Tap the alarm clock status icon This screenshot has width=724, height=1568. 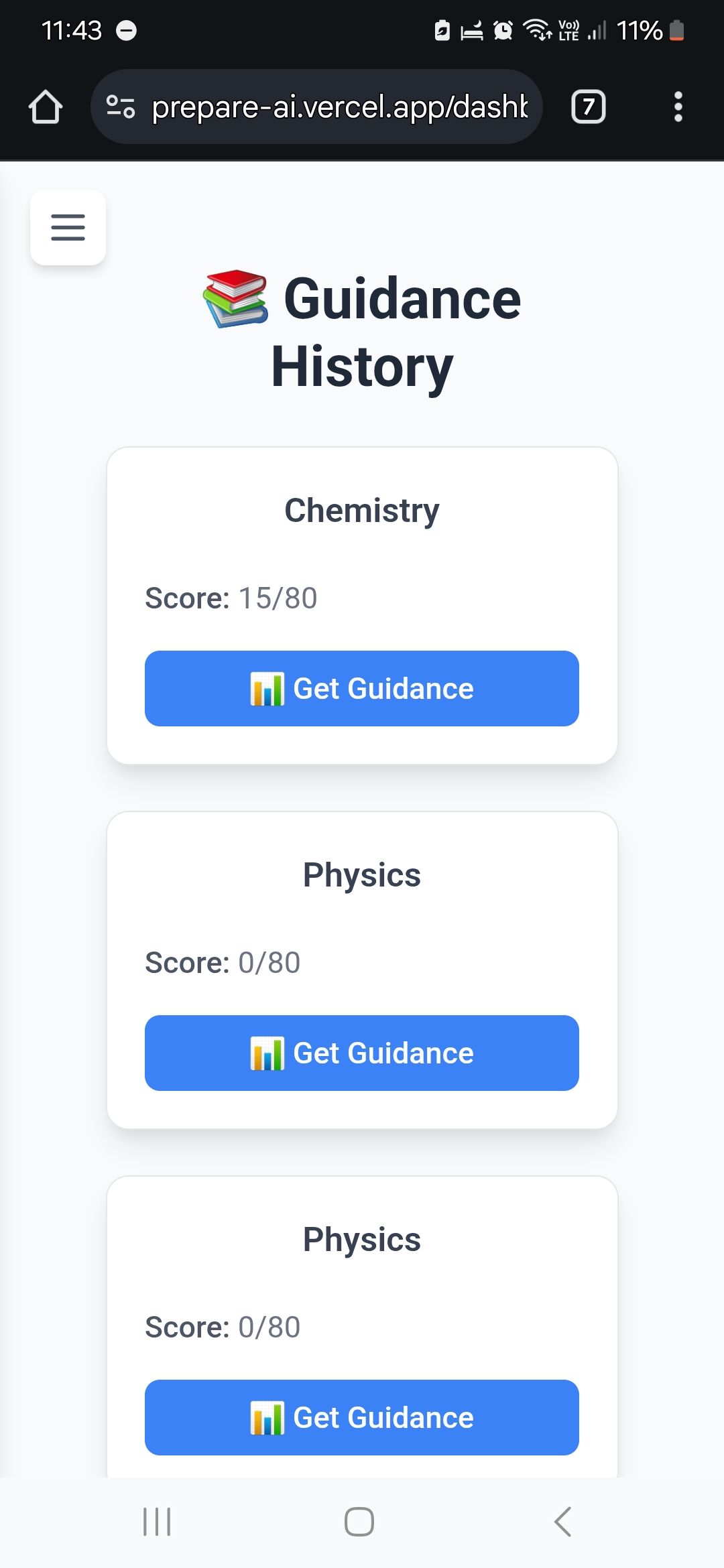pyautogui.click(x=503, y=30)
